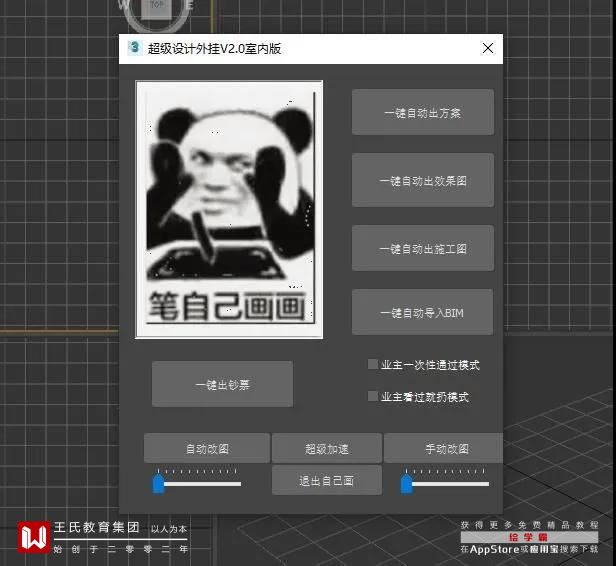
Task: Click the 退出自己画 button
Action: pos(326,480)
